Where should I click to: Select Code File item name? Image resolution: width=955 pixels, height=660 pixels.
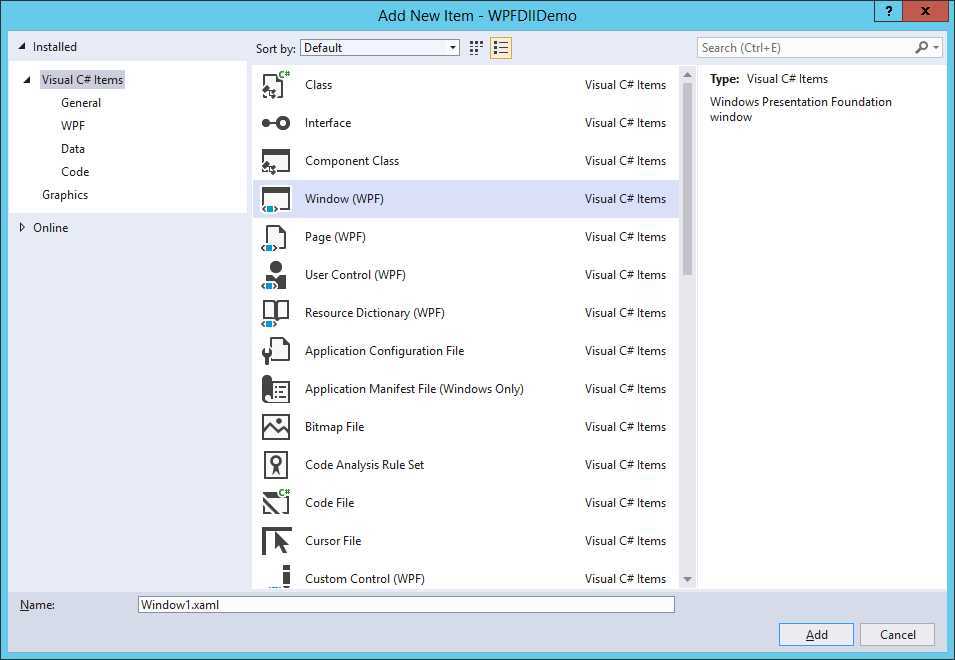[x=329, y=503]
